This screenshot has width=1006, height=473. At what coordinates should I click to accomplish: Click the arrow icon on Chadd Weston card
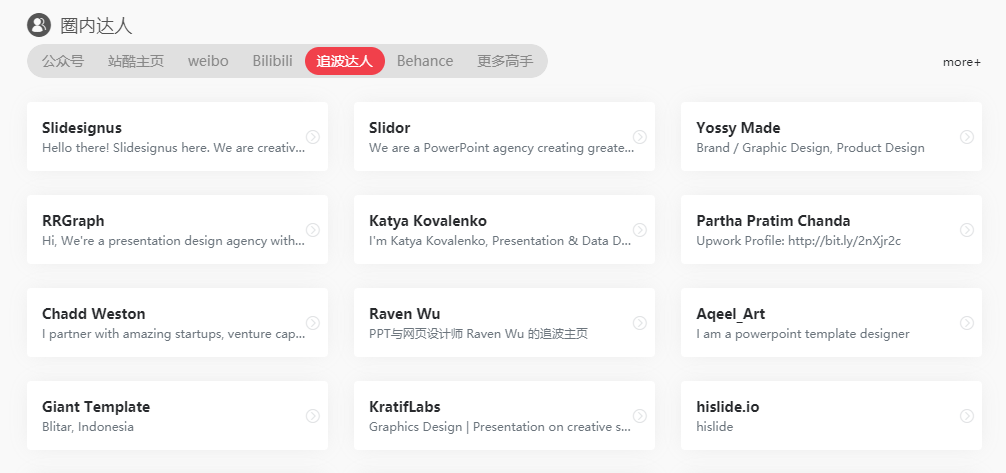pos(312,323)
